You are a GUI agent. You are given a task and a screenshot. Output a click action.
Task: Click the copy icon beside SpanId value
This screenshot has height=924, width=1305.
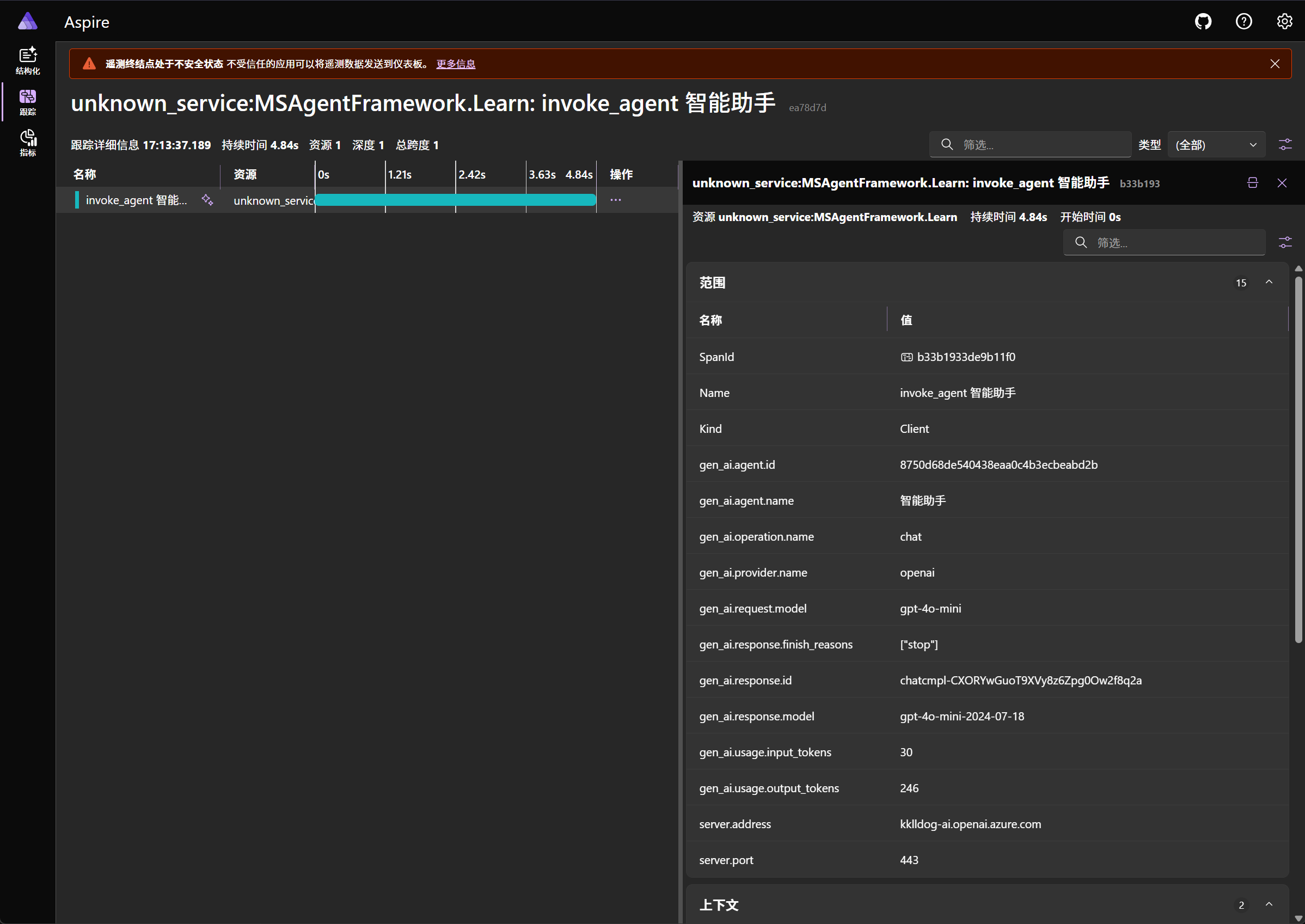point(906,357)
